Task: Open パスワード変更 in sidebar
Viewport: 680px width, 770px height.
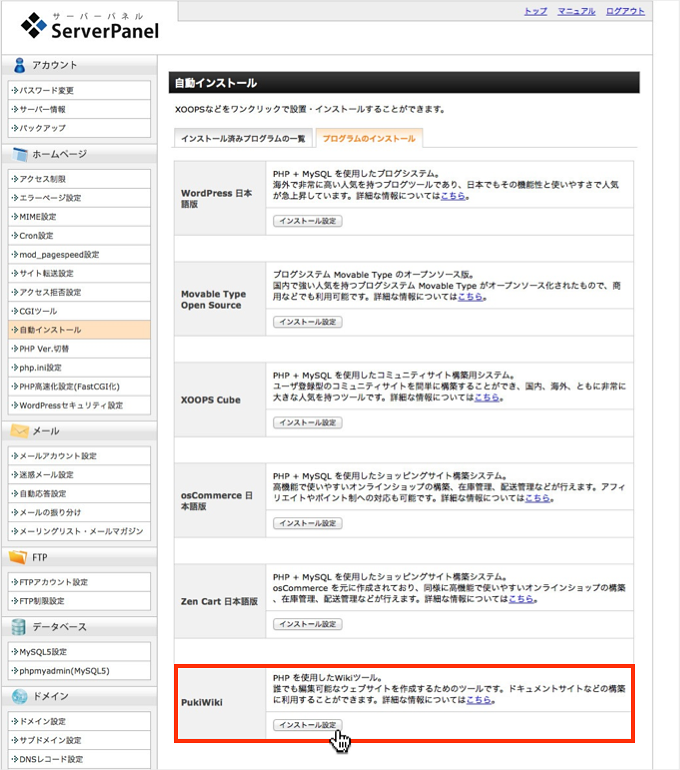Action: pyautogui.click(x=80, y=90)
